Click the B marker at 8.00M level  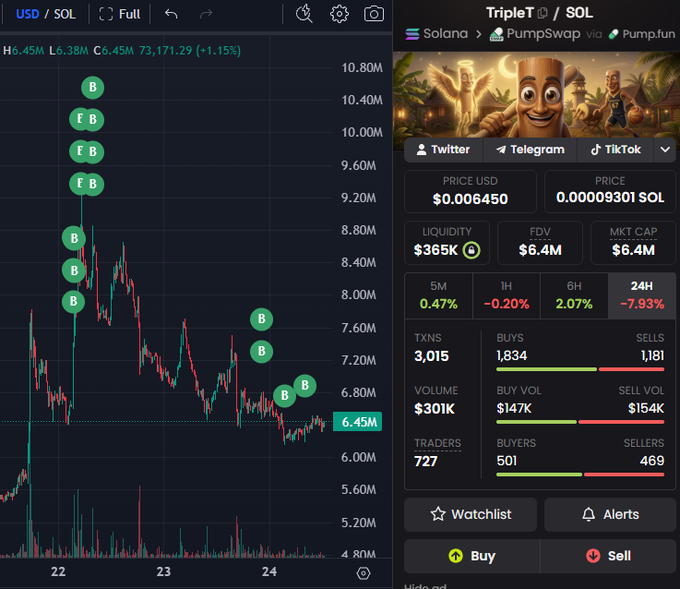[73, 301]
